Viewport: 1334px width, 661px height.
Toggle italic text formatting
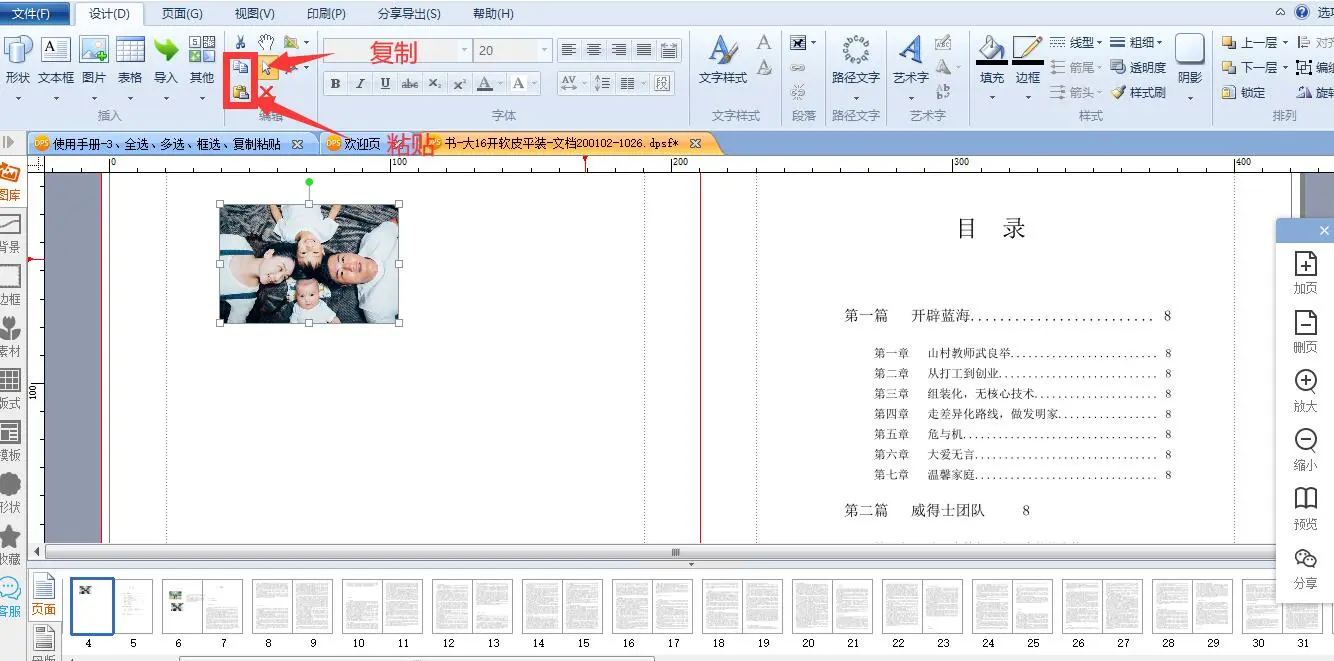(x=360, y=84)
